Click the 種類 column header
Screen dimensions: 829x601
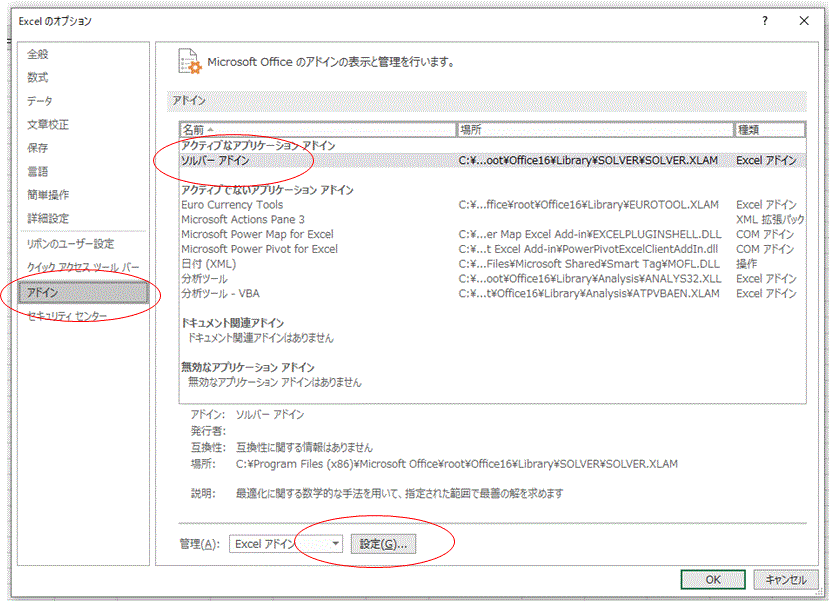pos(769,130)
